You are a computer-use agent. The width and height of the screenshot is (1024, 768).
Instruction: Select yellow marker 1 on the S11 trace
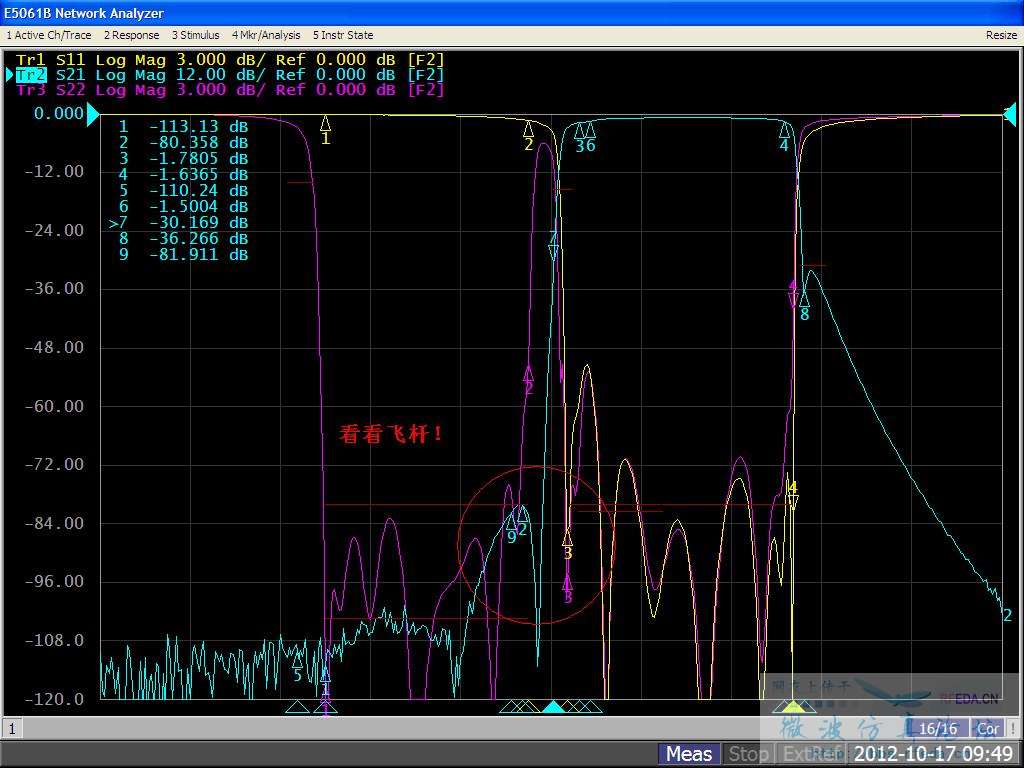325,129
